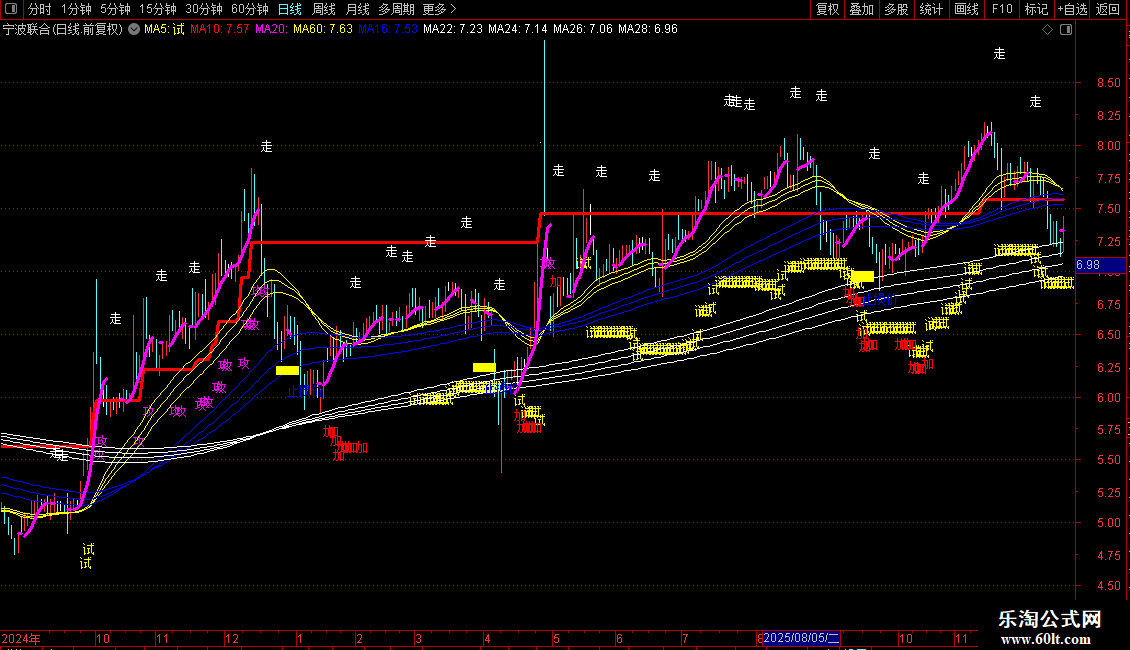Switch to 分时 intraday view
Screen dimensions: 1130x650
(40, 9)
